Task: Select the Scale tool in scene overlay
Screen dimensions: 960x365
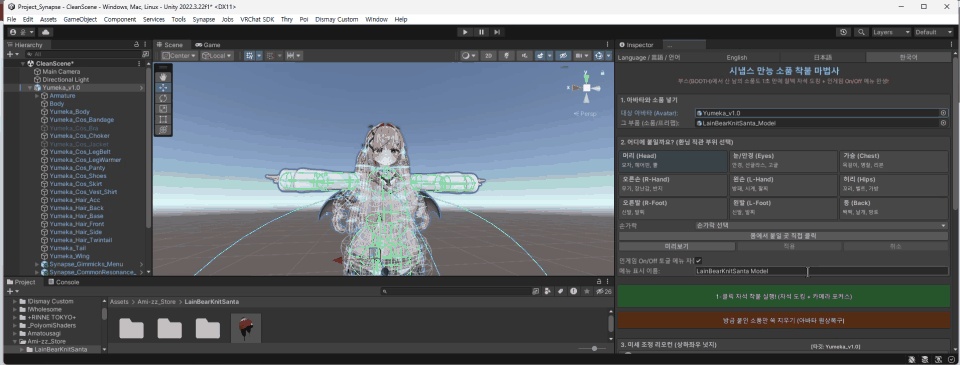Action: (163, 108)
